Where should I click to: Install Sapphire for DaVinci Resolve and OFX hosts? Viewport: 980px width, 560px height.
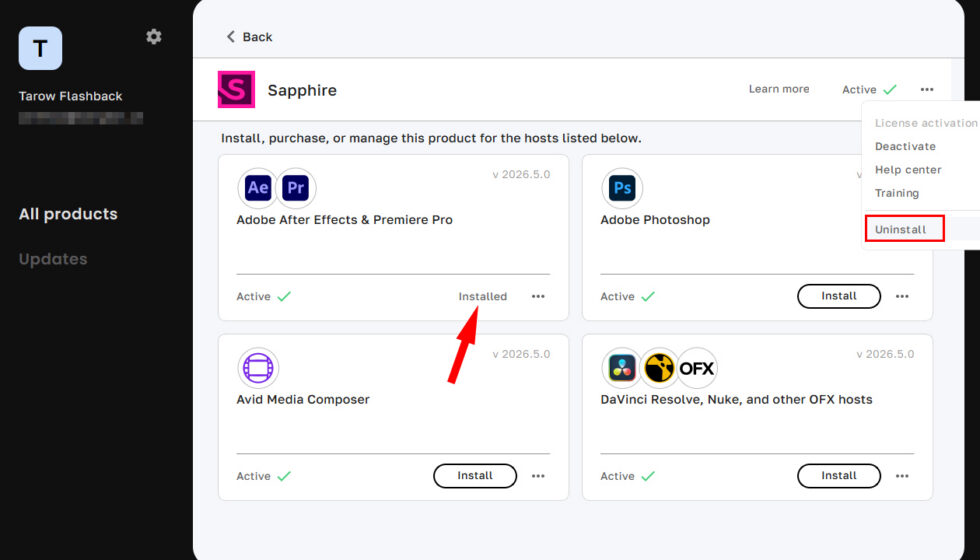(839, 476)
